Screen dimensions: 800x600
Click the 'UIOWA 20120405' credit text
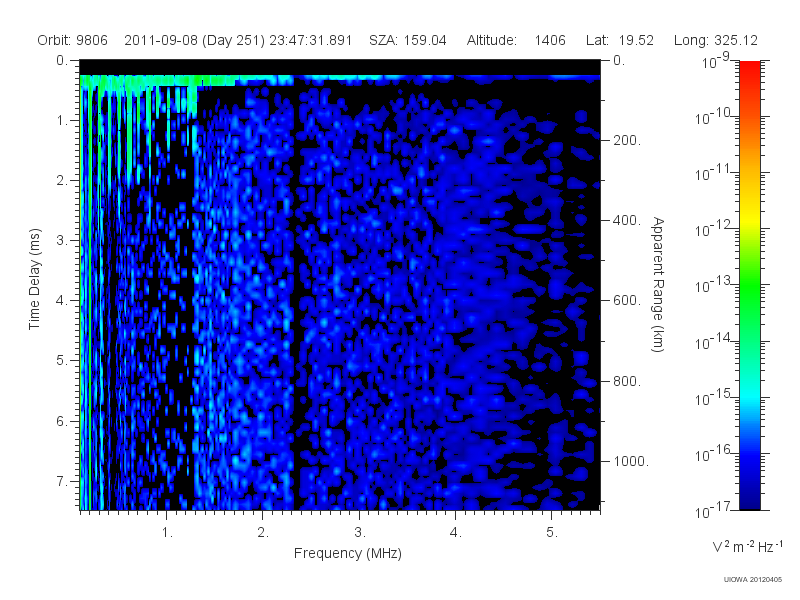pyautogui.click(x=753, y=579)
